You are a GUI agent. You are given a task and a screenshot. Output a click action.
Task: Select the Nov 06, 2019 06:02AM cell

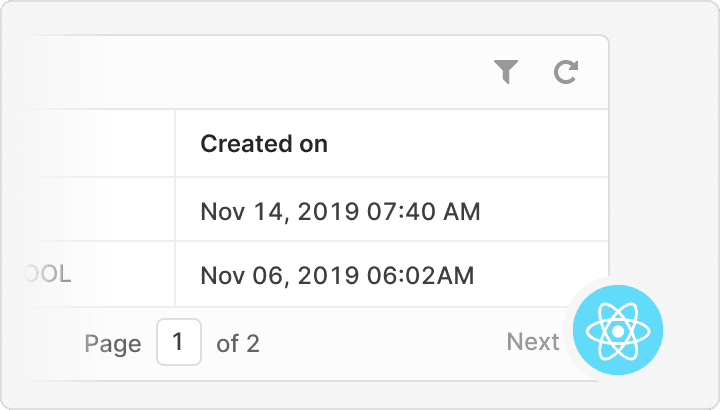click(337, 274)
